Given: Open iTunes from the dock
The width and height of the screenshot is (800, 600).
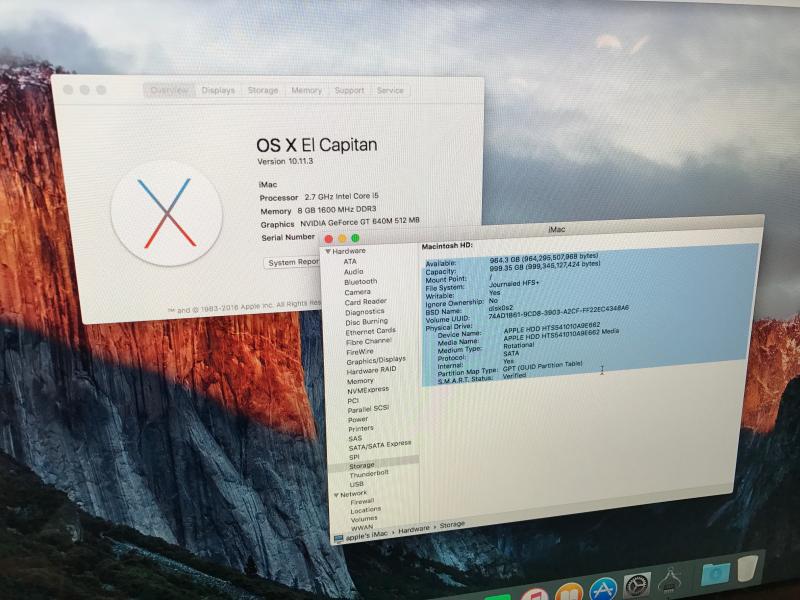Looking at the screenshot, I should [x=535, y=594].
